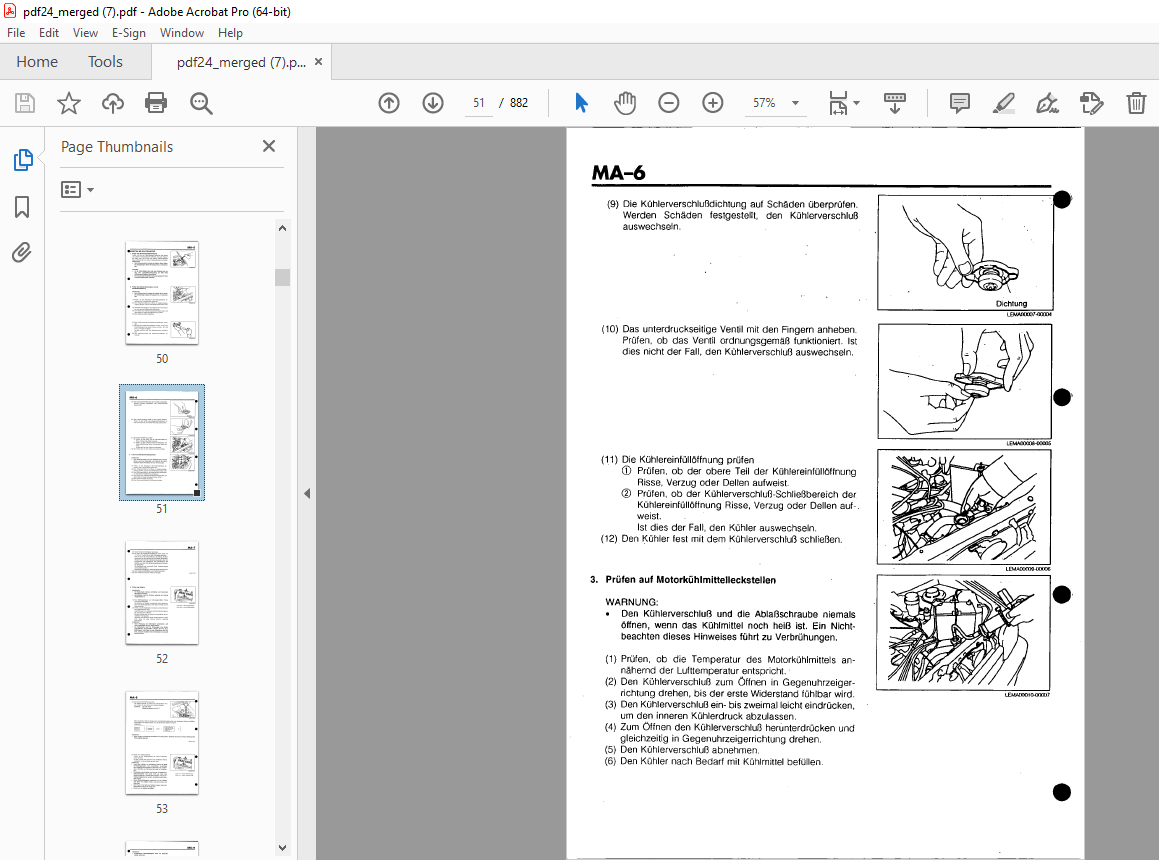Click the total page count 882
1159x860 pixels.
point(519,103)
